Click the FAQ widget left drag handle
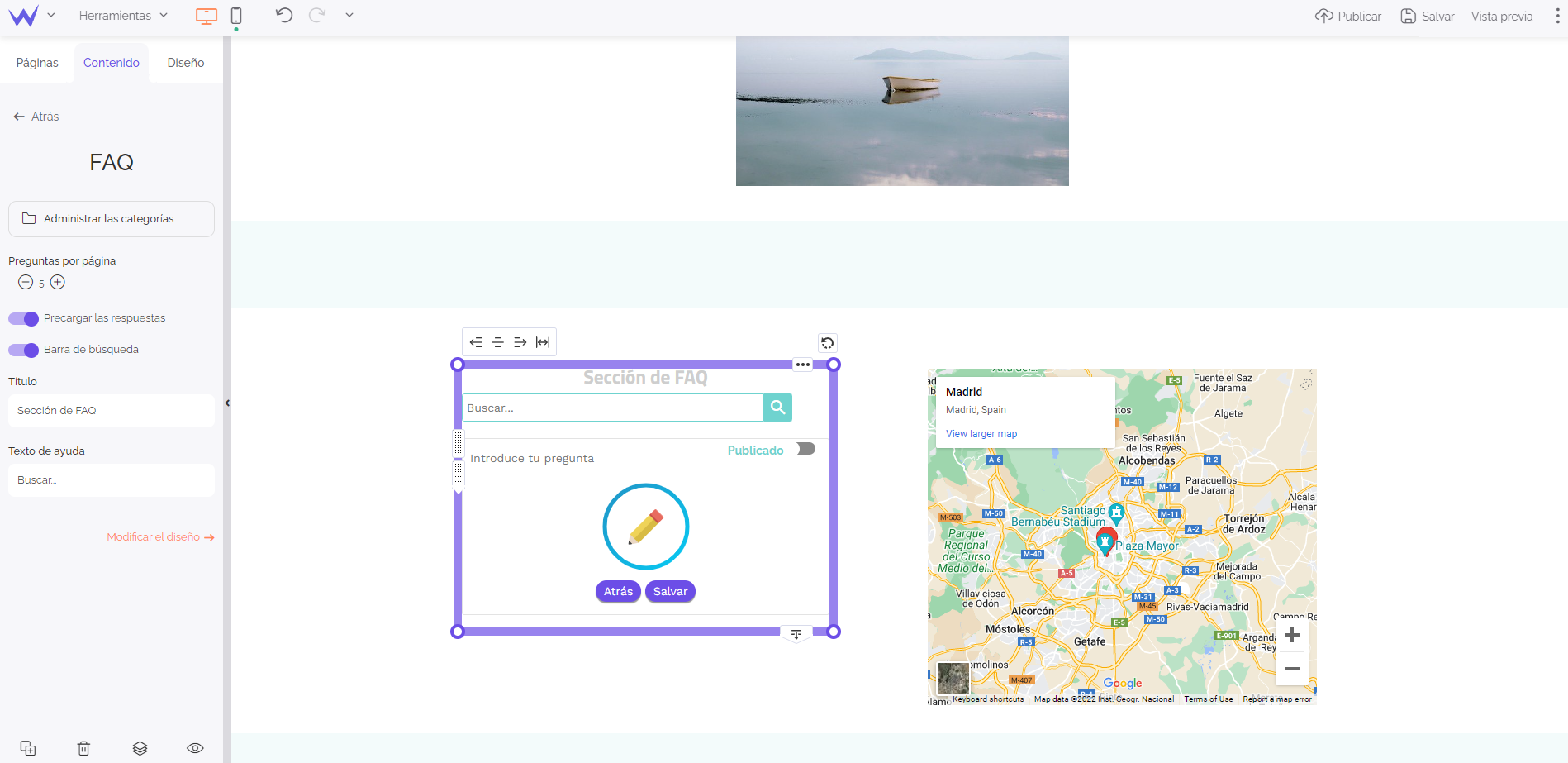This screenshot has width=1568, height=763. click(458, 460)
